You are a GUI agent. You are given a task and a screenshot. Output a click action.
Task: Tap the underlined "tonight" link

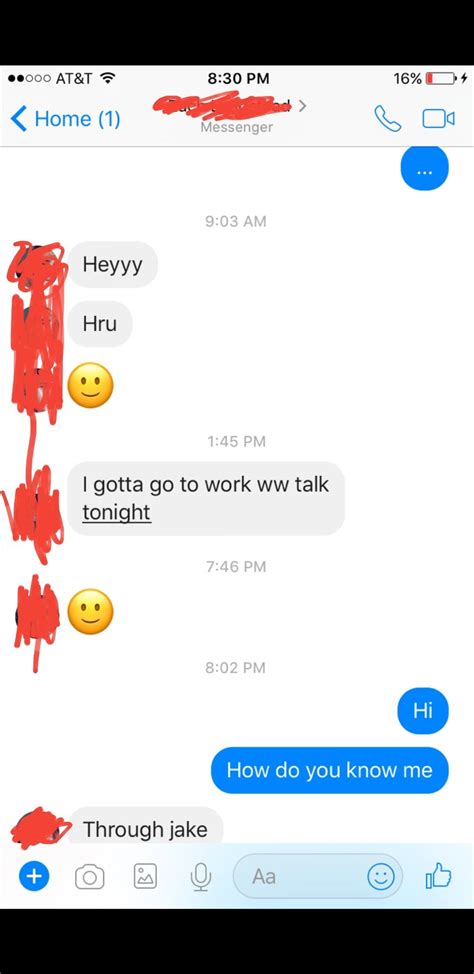coord(116,512)
